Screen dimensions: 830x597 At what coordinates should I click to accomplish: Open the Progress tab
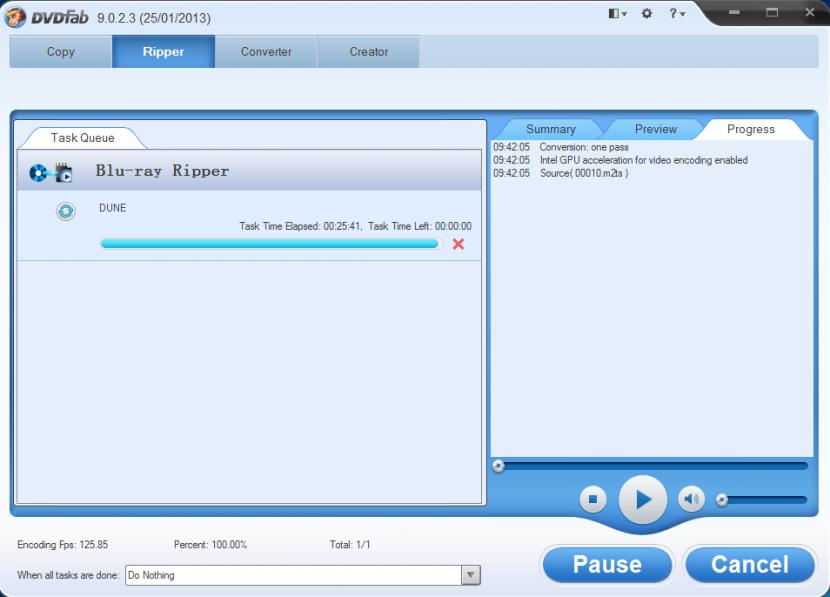(751, 129)
